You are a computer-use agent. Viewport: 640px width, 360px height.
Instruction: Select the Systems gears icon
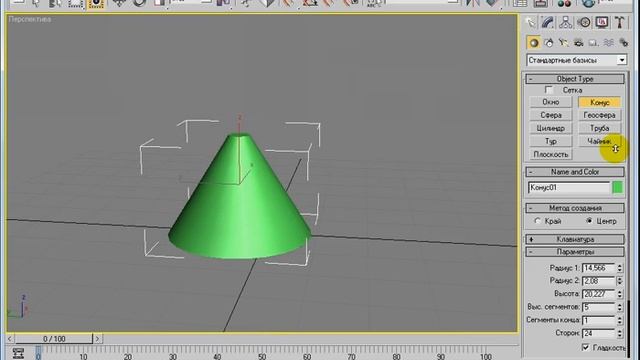623,43
